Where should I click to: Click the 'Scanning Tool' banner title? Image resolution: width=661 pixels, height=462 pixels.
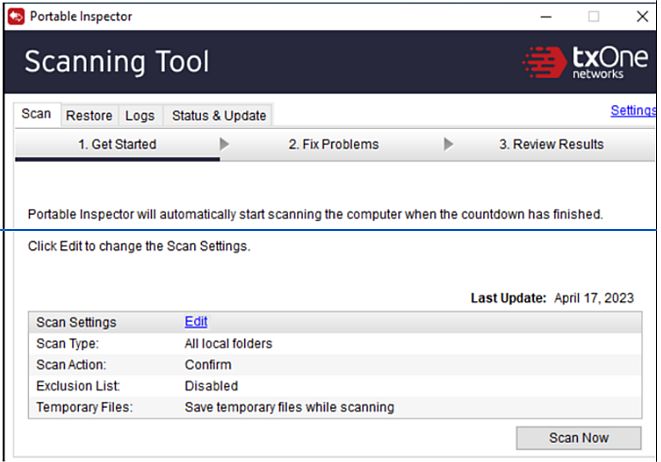117,62
